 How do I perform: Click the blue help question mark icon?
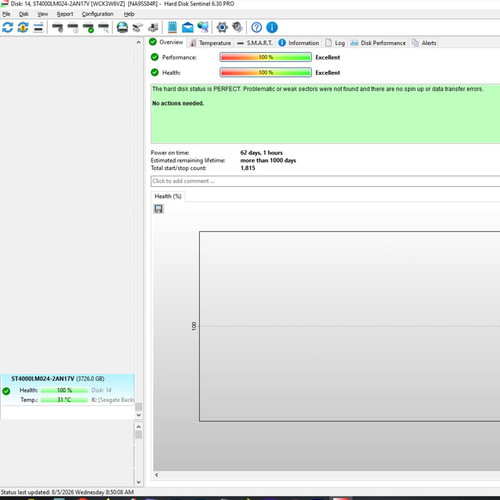pyautogui.click(x=256, y=27)
